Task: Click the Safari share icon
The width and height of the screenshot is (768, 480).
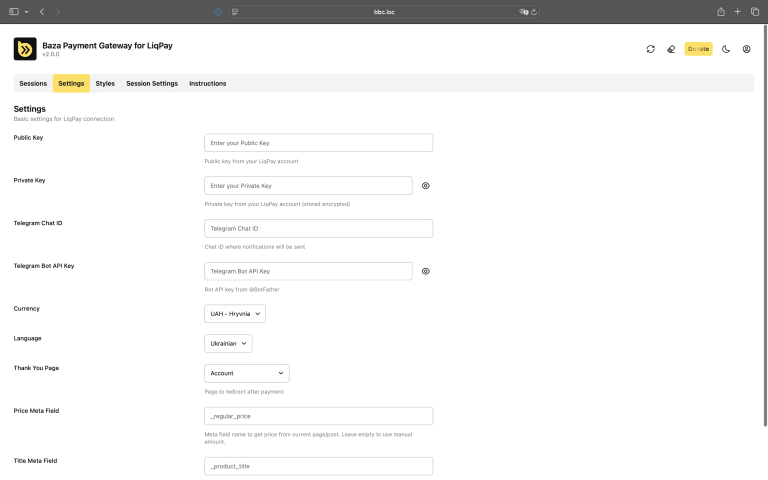Action: coord(721,12)
